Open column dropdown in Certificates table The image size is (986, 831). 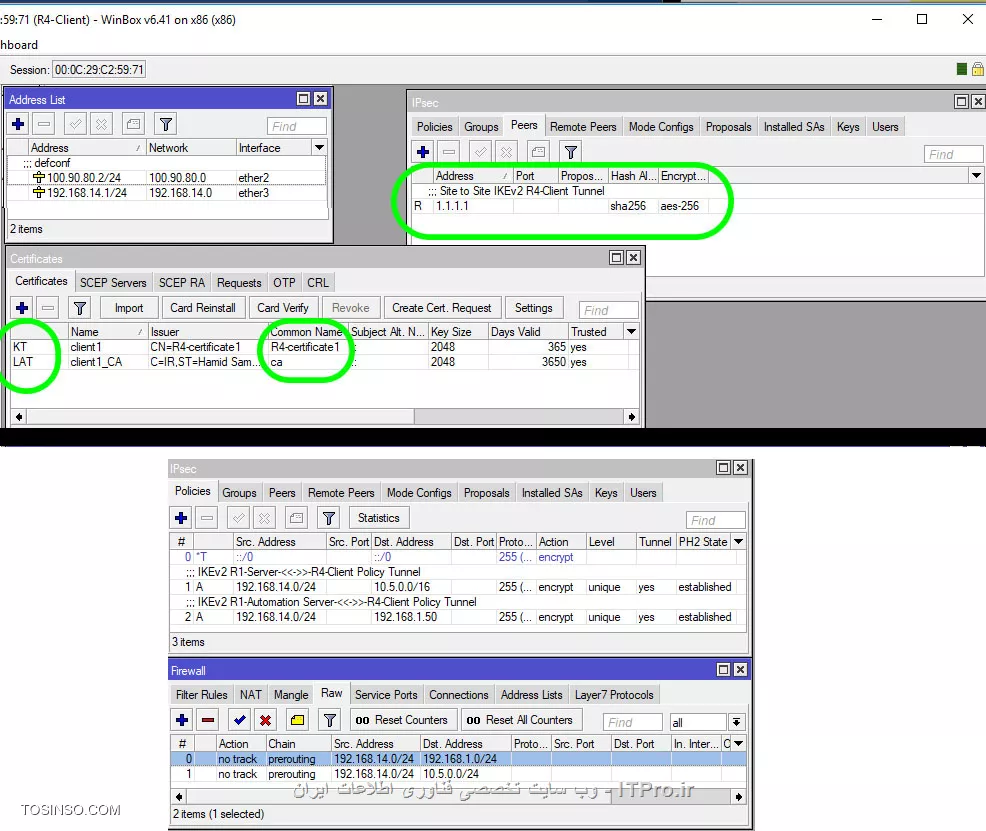(631, 331)
